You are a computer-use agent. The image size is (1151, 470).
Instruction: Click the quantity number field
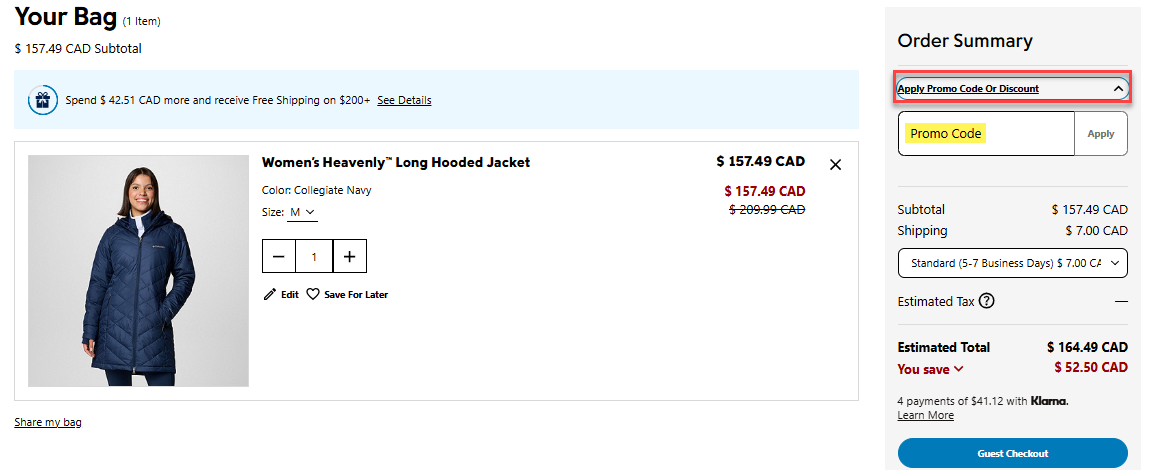click(x=314, y=257)
